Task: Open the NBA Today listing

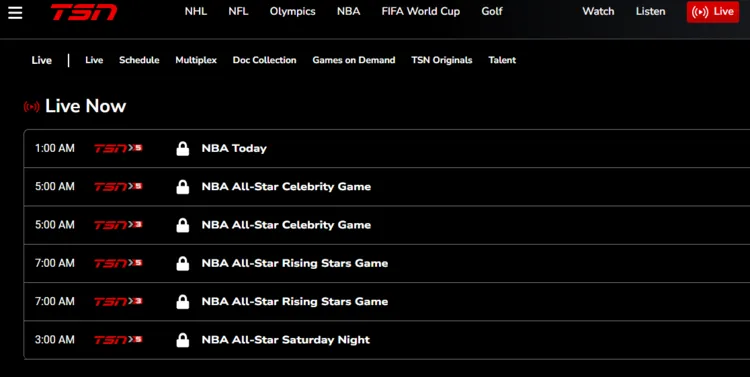Action: 234,149
